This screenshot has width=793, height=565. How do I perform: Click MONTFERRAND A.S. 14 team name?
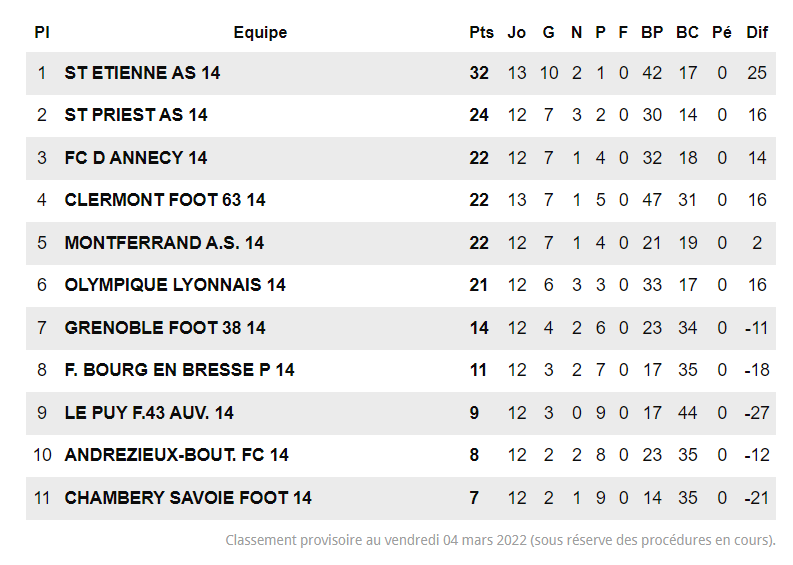tap(164, 243)
